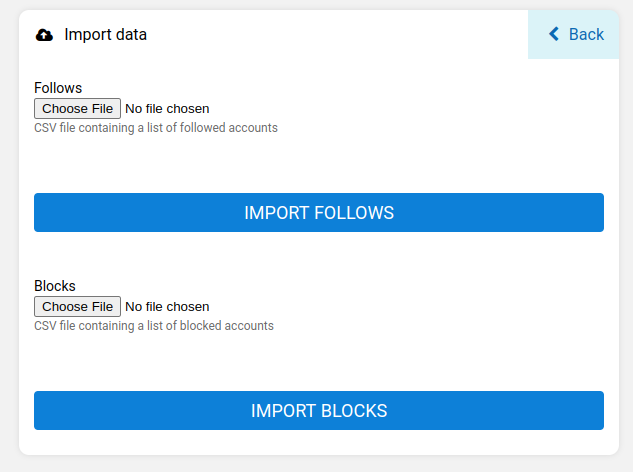The width and height of the screenshot is (633, 472).
Task: Click the followed accounts CSV hint text
Action: (x=156, y=128)
